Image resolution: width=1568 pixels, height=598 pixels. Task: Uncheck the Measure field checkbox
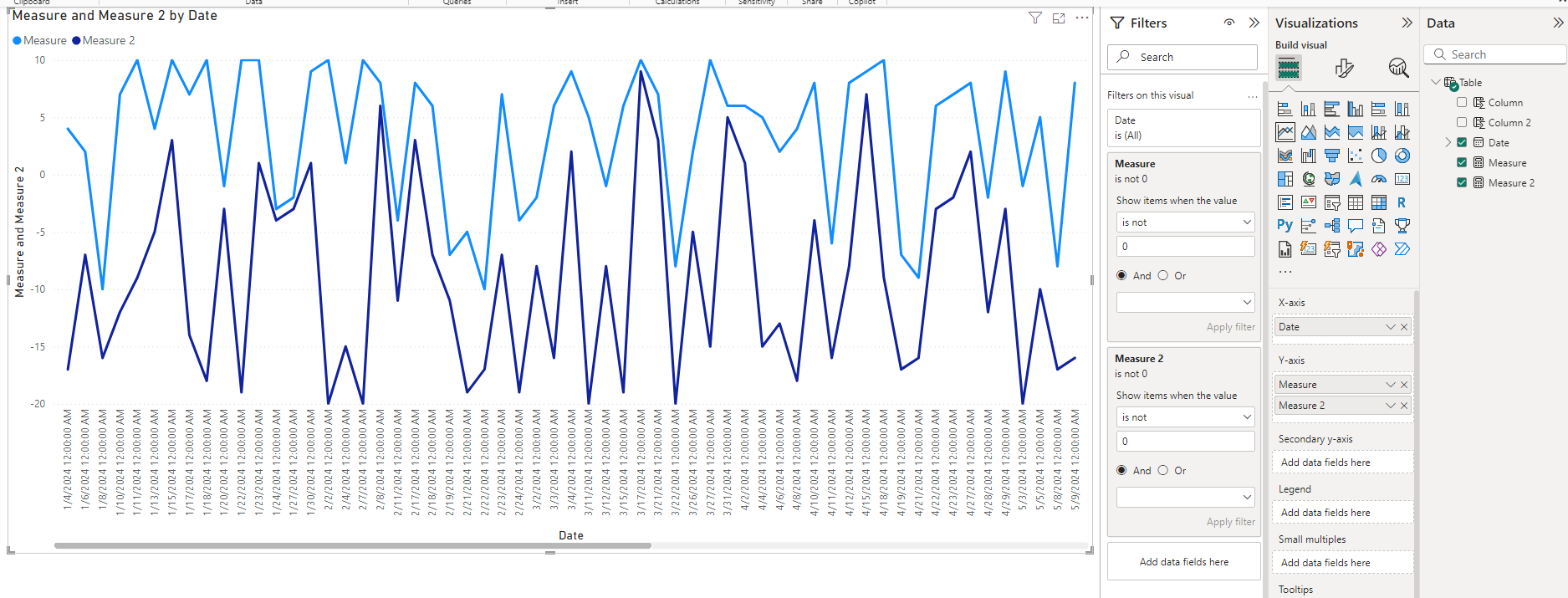1462,162
